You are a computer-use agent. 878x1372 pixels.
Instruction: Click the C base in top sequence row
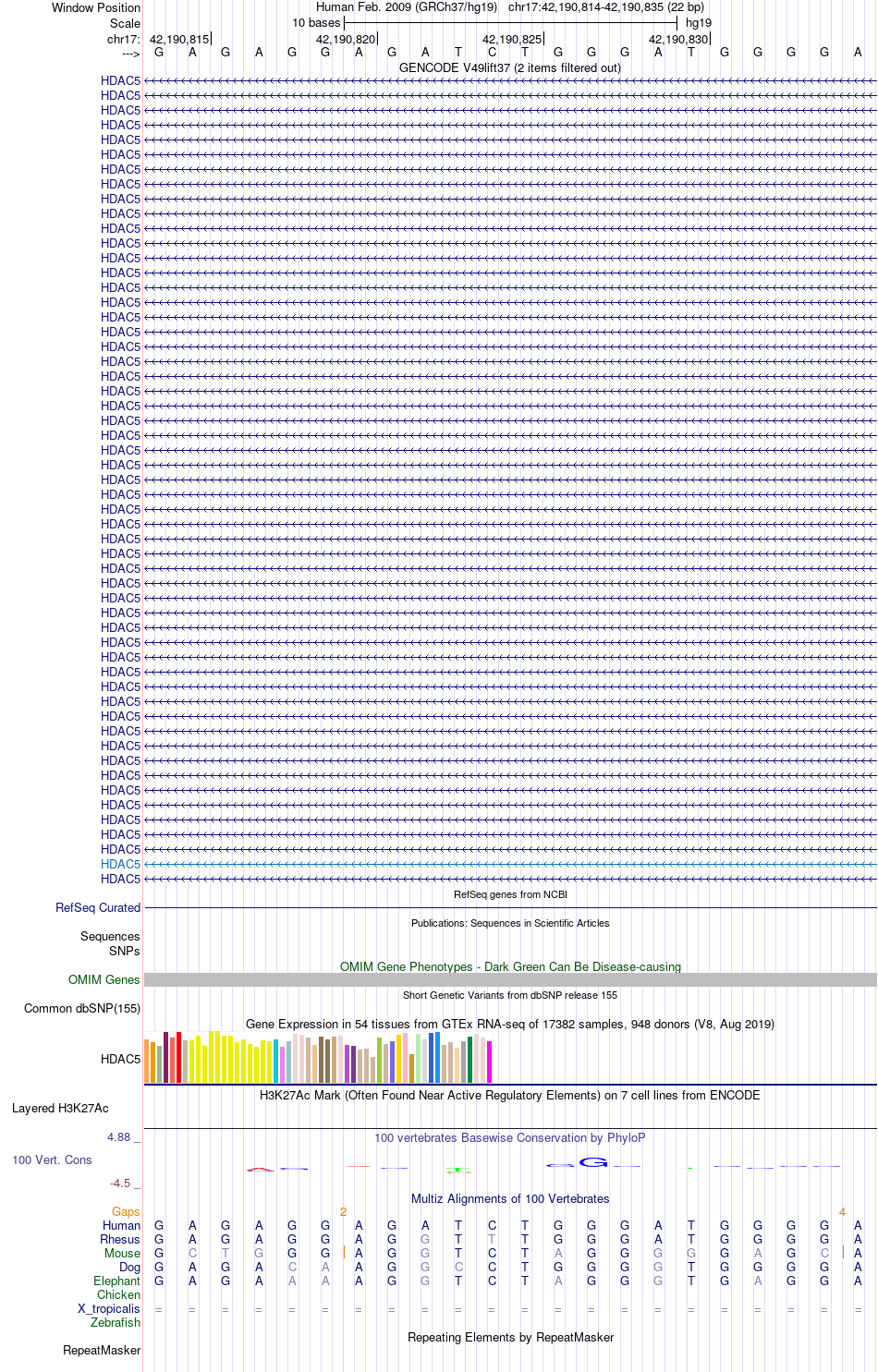tap(492, 53)
